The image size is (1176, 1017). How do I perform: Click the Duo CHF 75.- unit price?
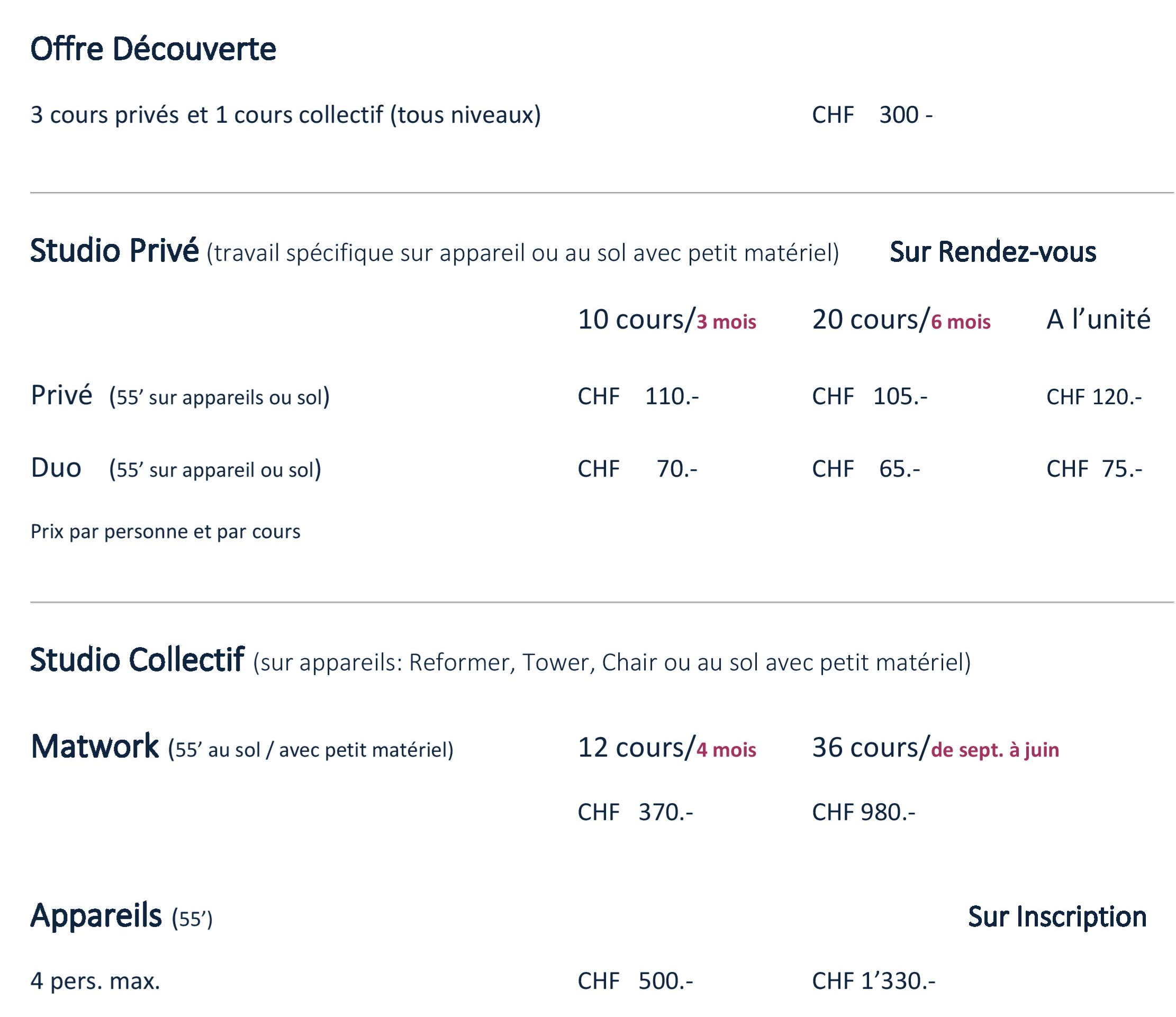pyautogui.click(x=1094, y=469)
